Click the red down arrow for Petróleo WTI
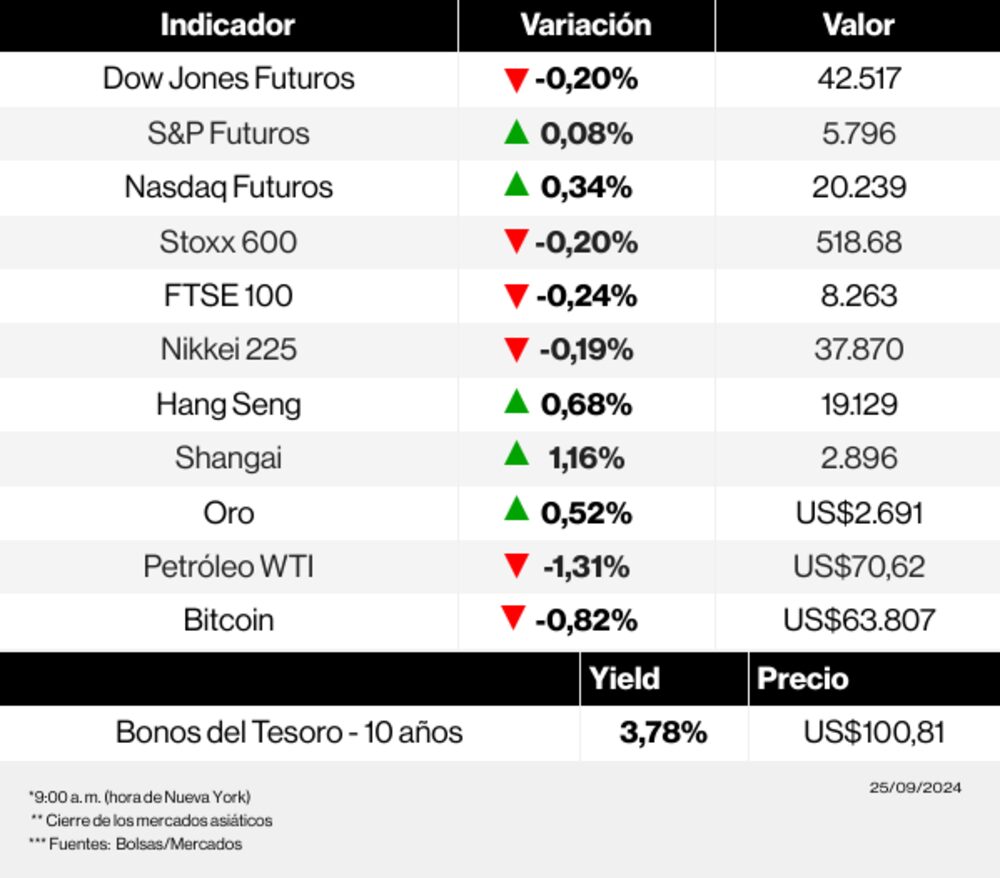Viewport: 1000px width, 878px height. [x=516, y=567]
